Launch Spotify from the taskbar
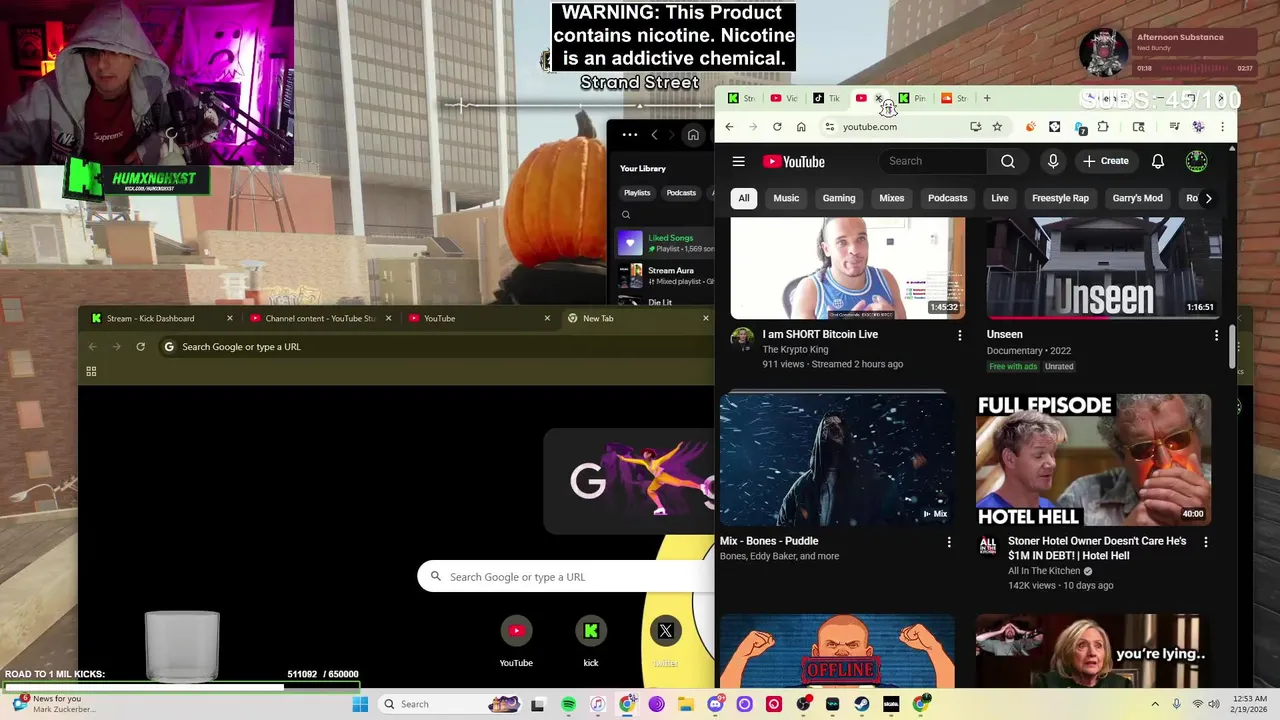1280x720 pixels. [x=568, y=704]
